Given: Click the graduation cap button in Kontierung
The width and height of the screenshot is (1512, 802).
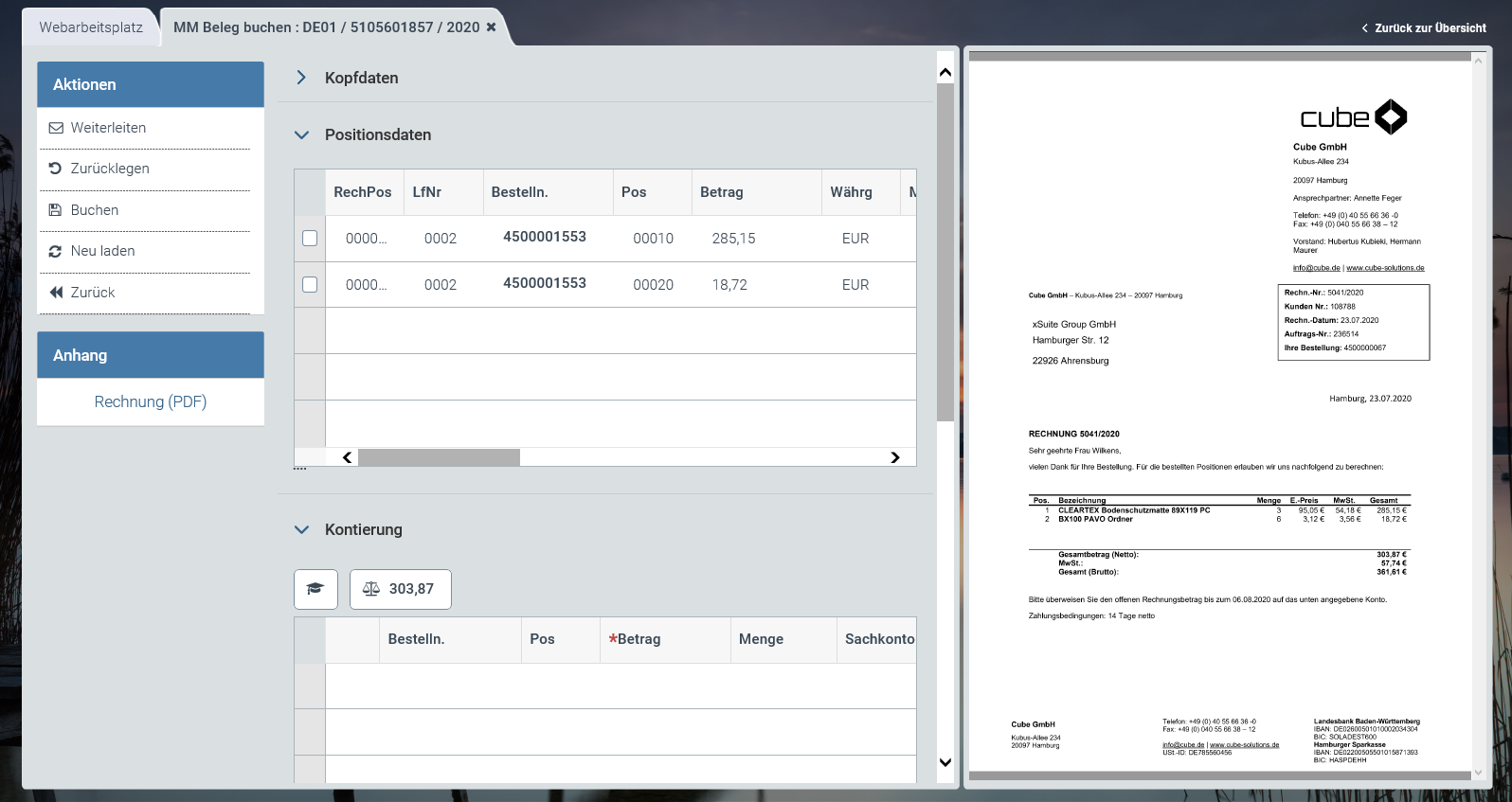Looking at the screenshot, I should 315,589.
